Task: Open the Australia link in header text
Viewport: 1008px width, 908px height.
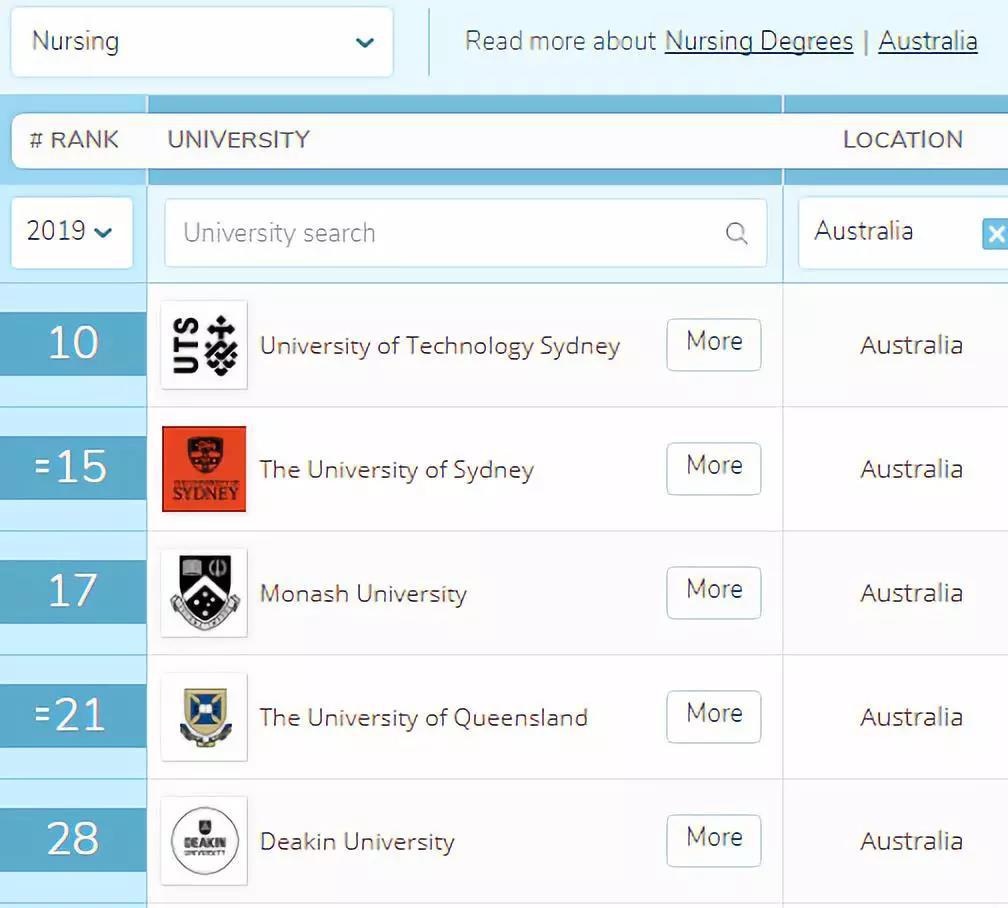Action: click(x=927, y=42)
